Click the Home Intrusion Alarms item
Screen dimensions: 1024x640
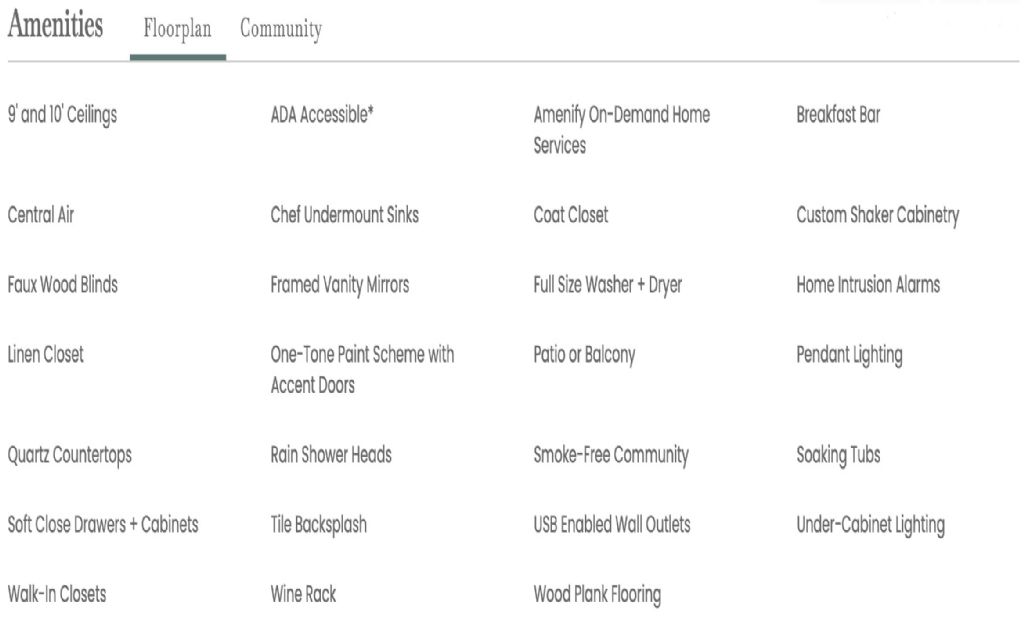point(868,285)
